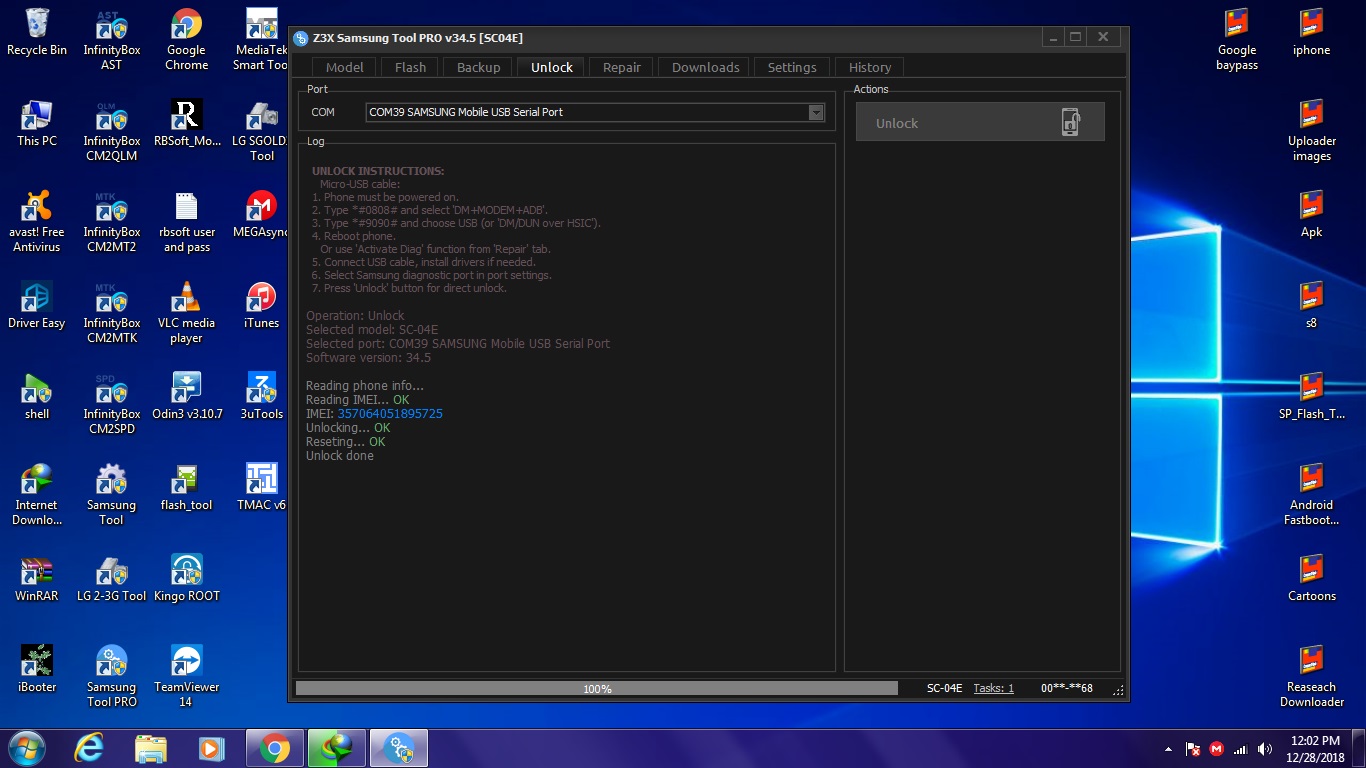Open the Settings tab
1366x768 pixels.
click(792, 67)
